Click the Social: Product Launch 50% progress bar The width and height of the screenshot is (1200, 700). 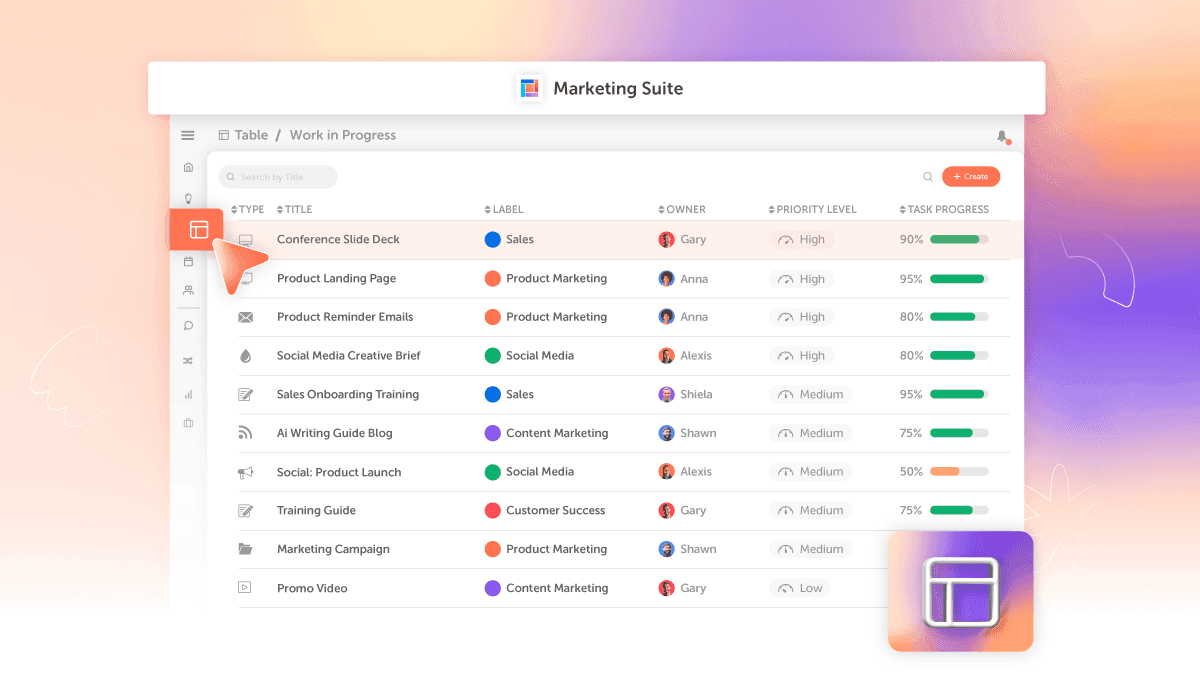(x=959, y=471)
